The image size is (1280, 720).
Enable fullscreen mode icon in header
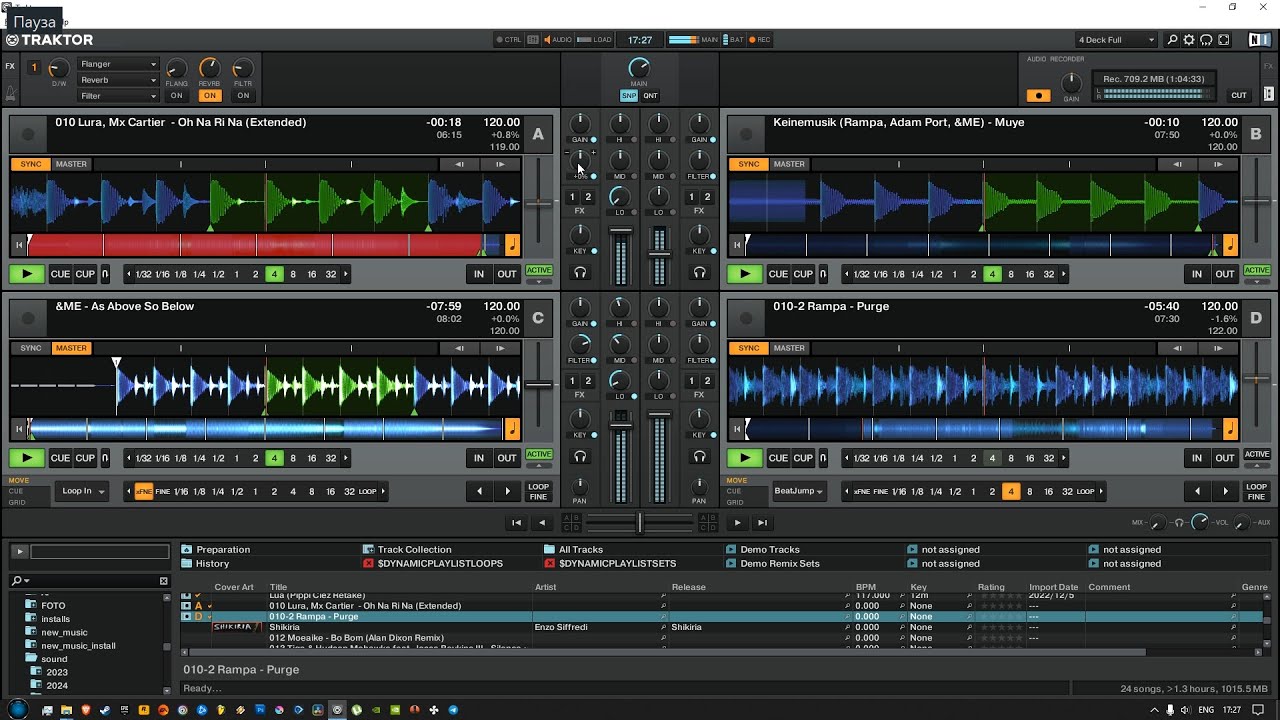(x=1223, y=40)
